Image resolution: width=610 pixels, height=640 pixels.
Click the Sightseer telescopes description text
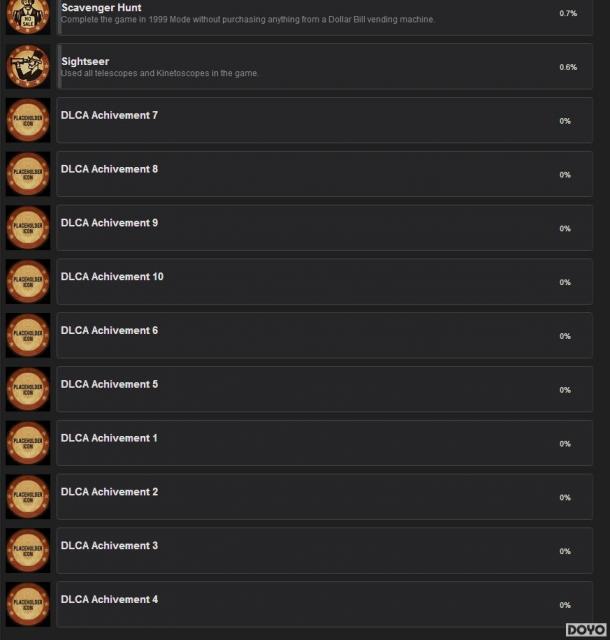click(x=159, y=73)
